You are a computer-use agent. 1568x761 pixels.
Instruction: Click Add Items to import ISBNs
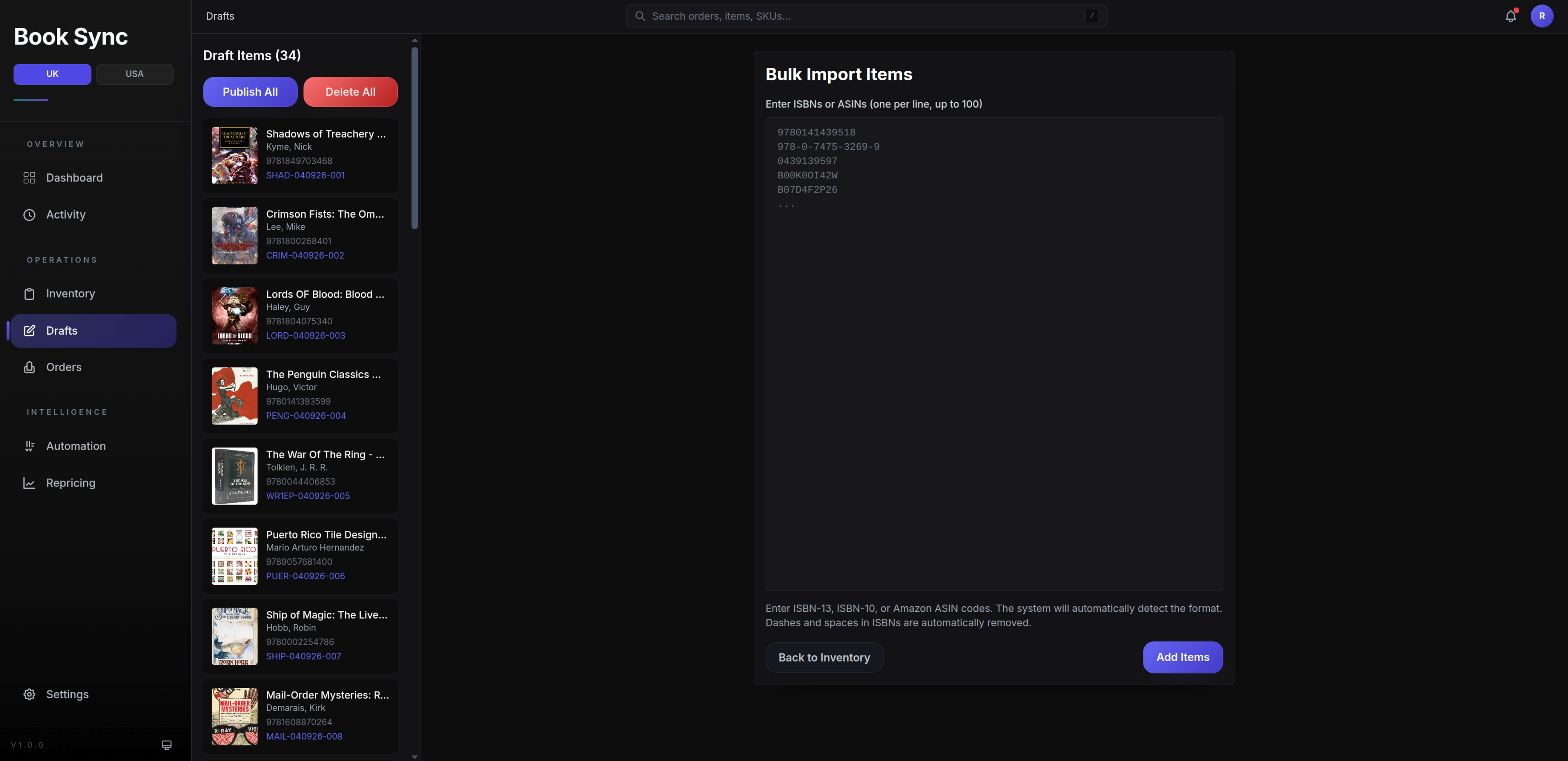click(1182, 657)
